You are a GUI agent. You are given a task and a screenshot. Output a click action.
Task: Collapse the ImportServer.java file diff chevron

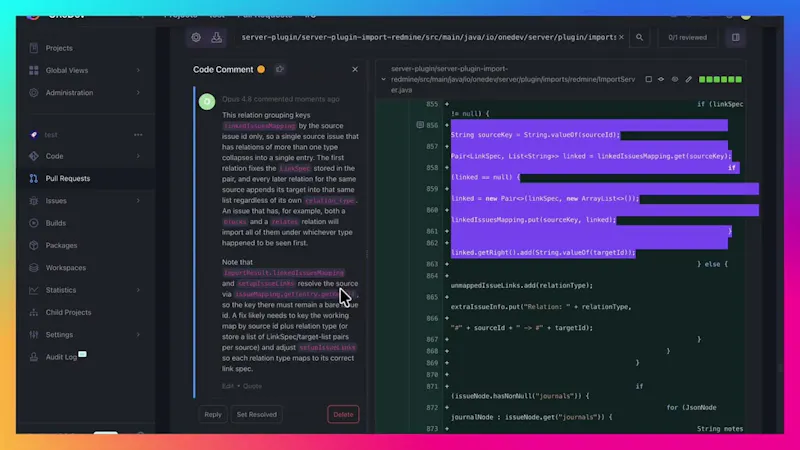(x=383, y=80)
